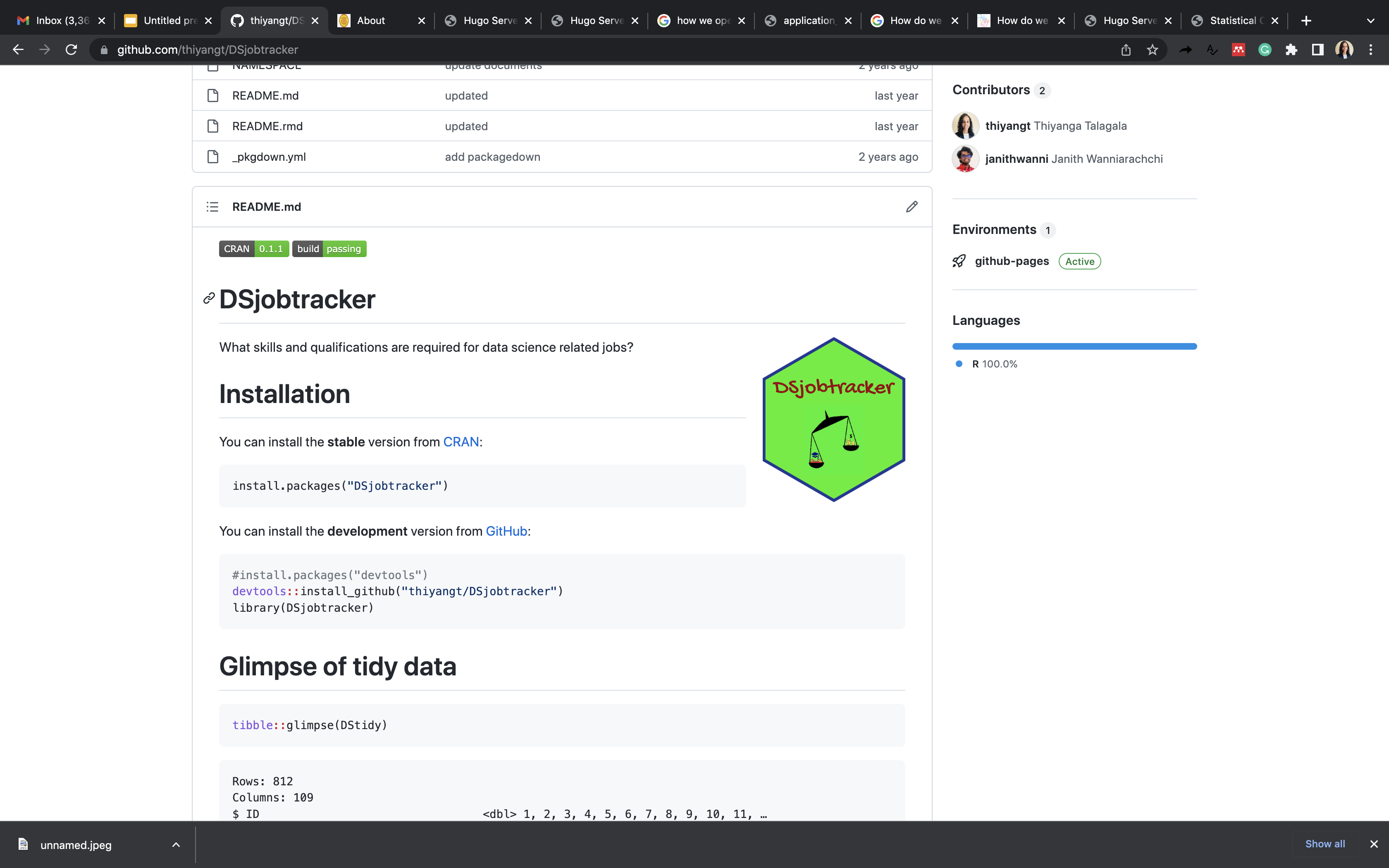1389x868 pixels.
Task: Open janithwanni contributor avatar
Action: pos(965,158)
